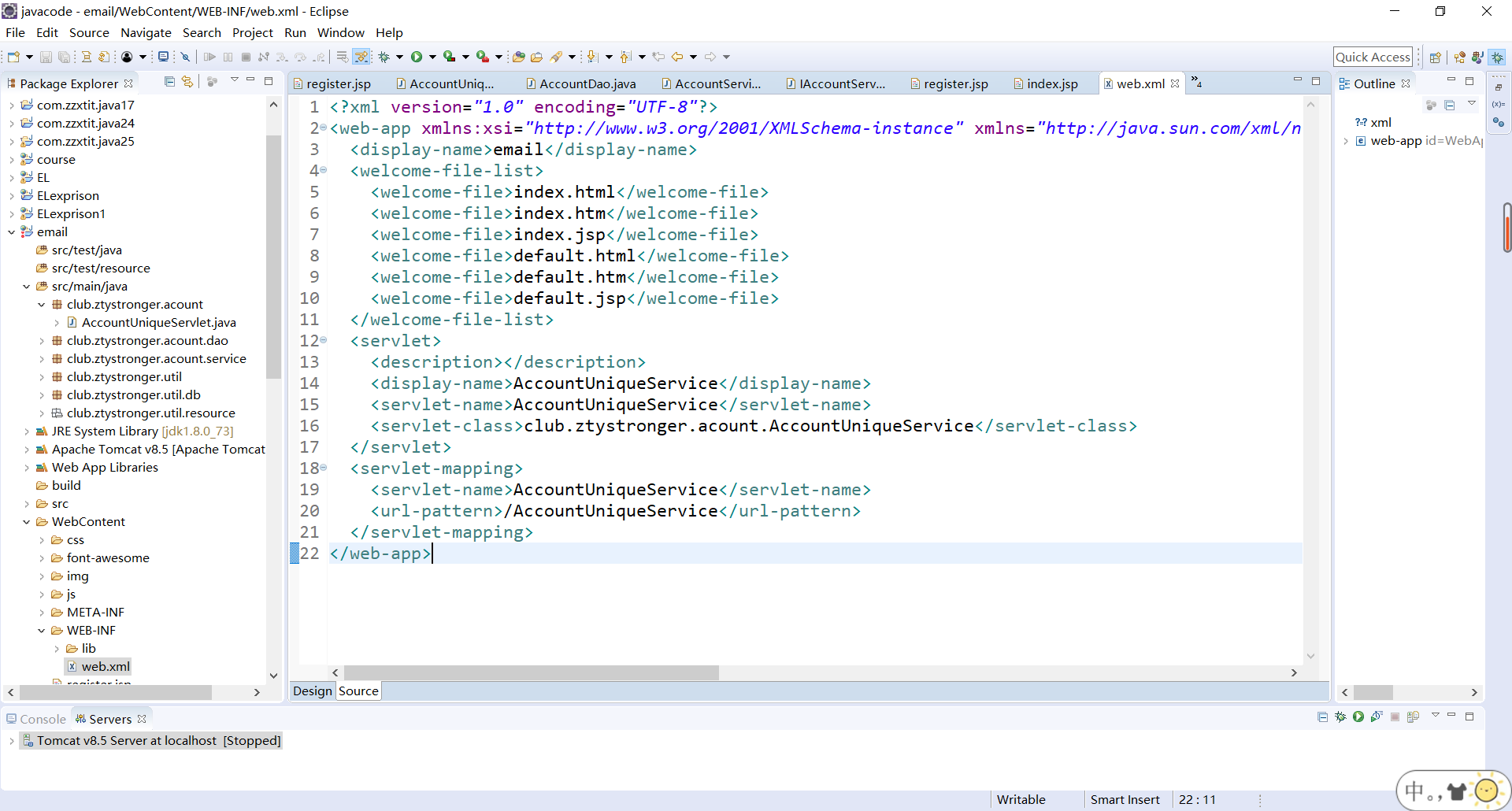
Task: Click Publish to server icon in Servers view
Action: (x=1414, y=717)
